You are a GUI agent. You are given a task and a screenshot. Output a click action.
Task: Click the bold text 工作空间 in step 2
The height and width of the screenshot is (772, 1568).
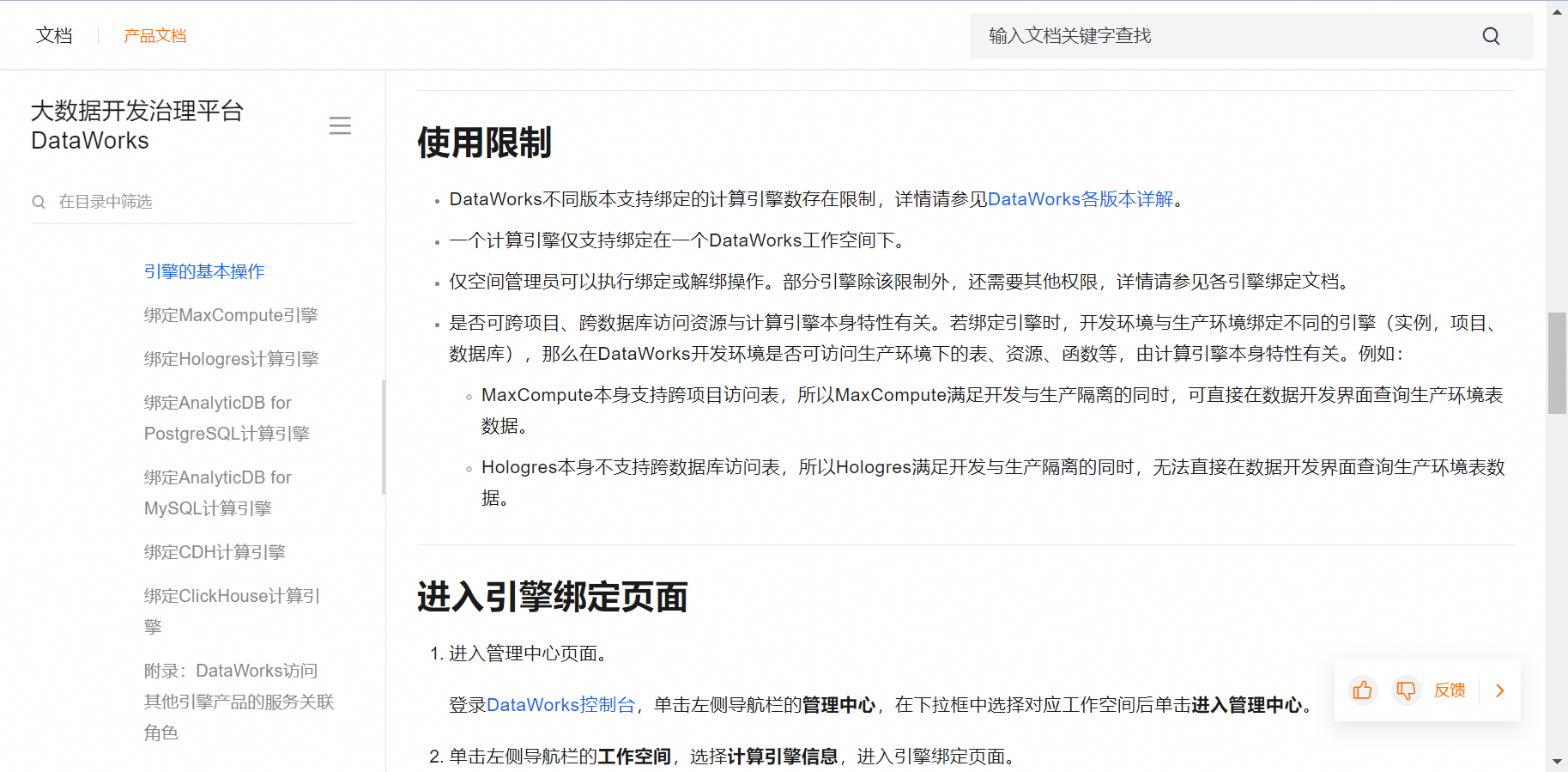pyautogui.click(x=634, y=757)
